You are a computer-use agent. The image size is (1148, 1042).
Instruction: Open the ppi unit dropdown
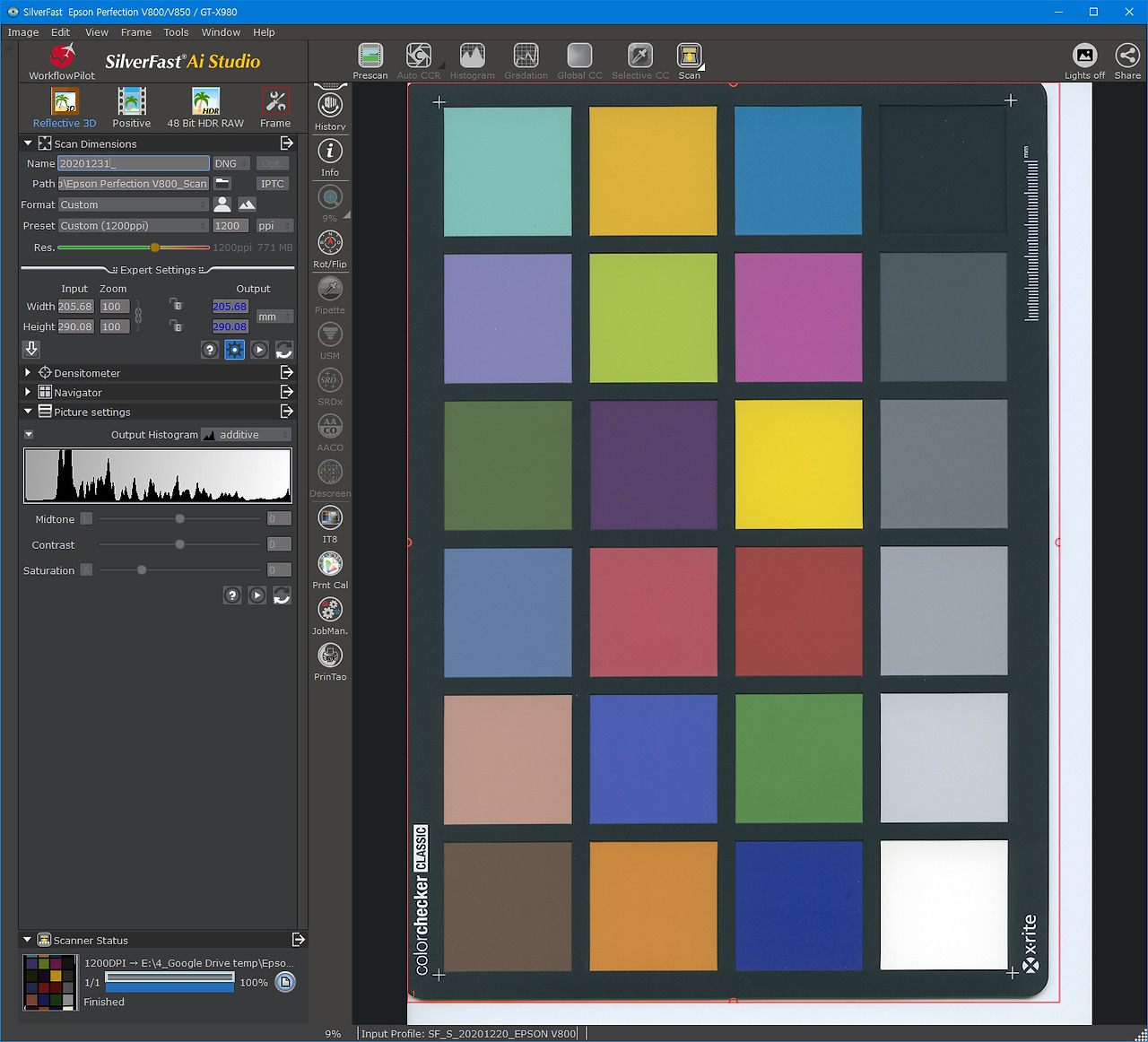coord(274,226)
